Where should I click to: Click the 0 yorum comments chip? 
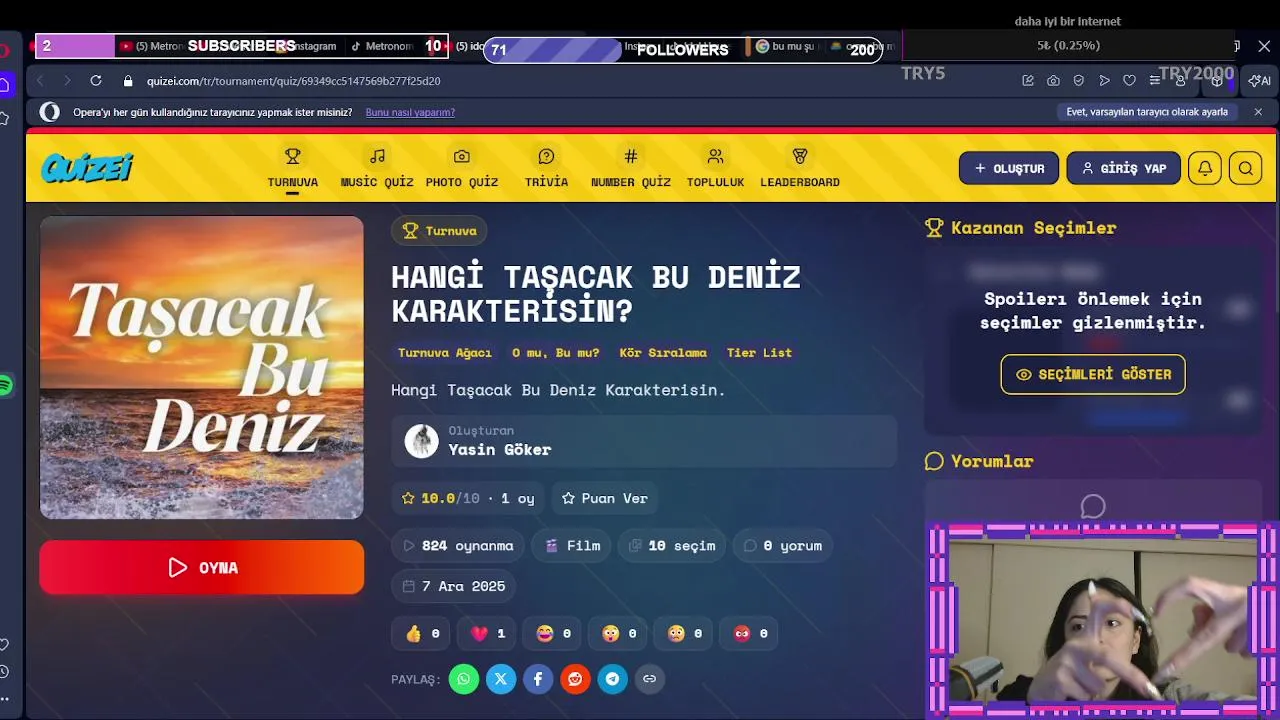tap(783, 545)
